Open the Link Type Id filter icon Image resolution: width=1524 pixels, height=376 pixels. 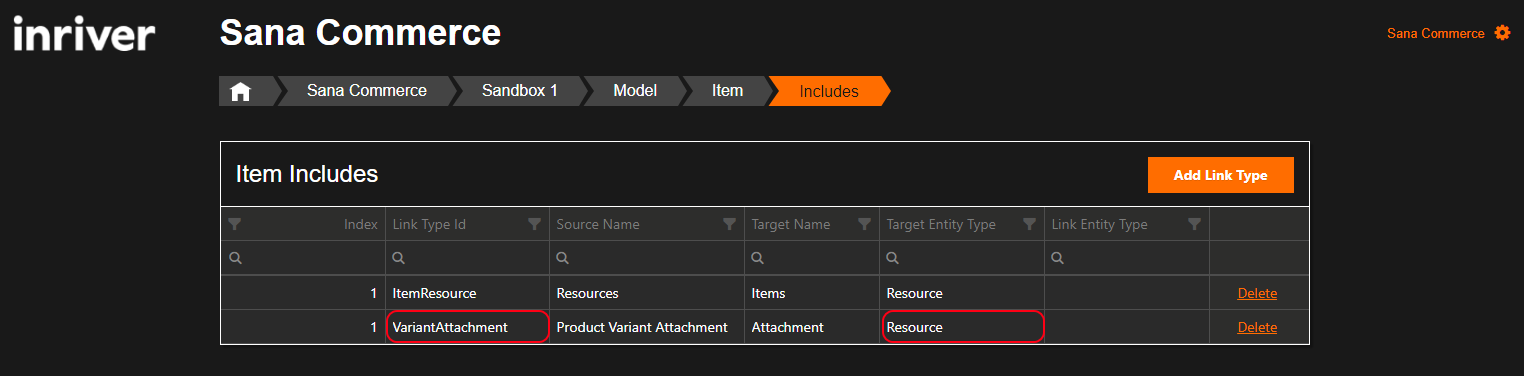pos(534,224)
